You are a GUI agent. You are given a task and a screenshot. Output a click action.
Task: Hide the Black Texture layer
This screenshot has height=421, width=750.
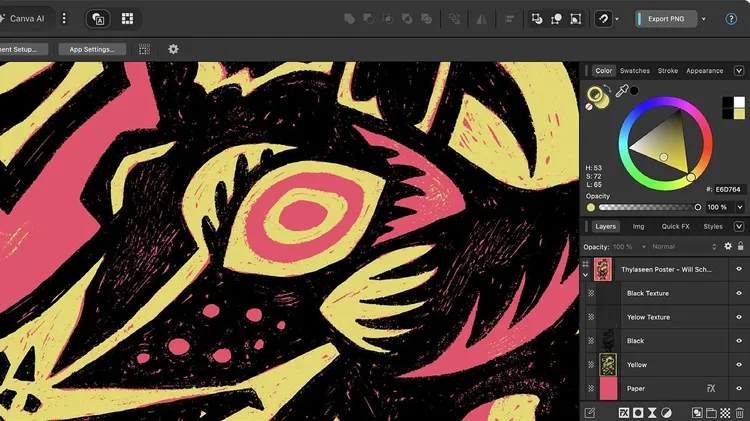point(739,293)
